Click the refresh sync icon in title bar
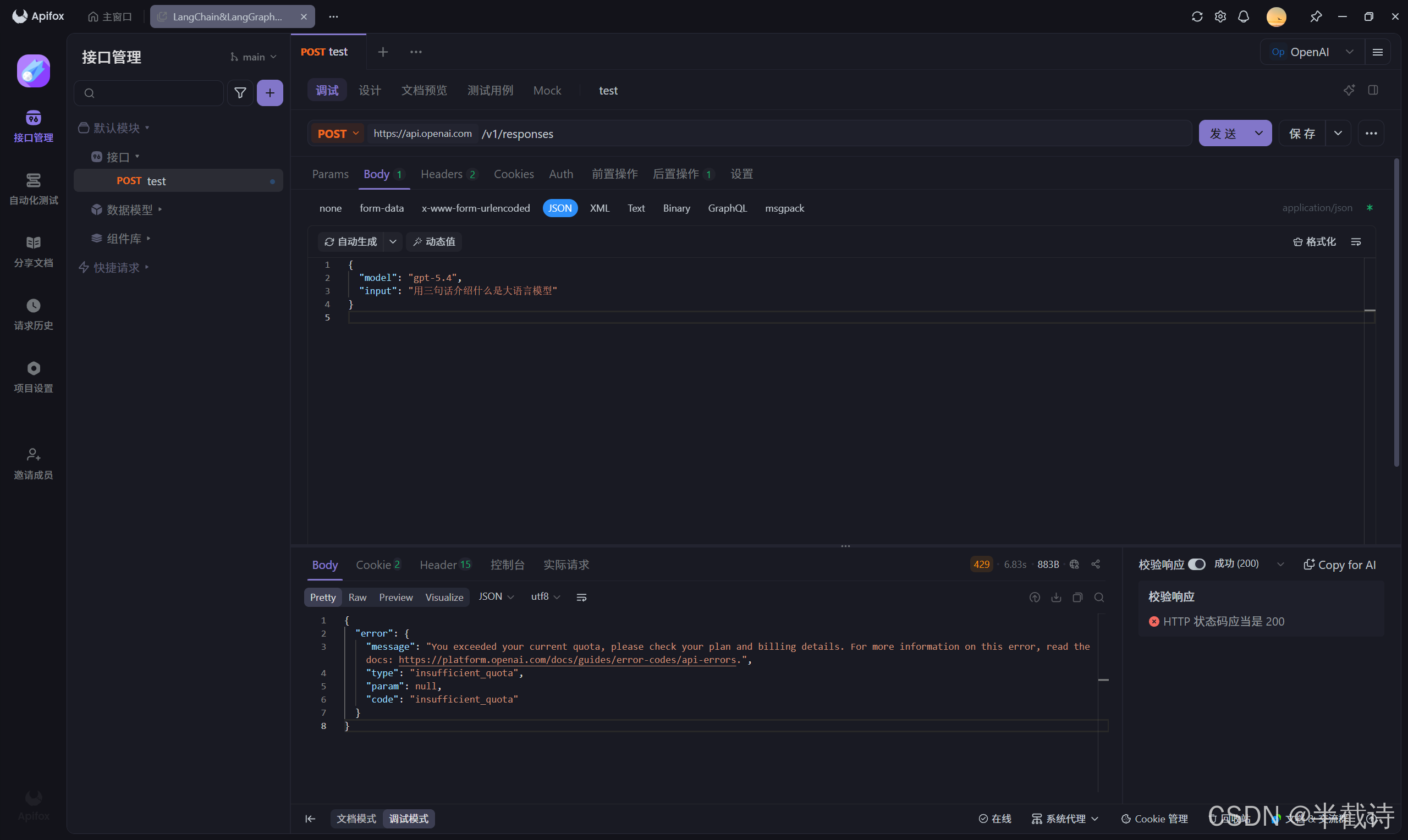Viewport: 1408px width, 840px height. point(1197,16)
